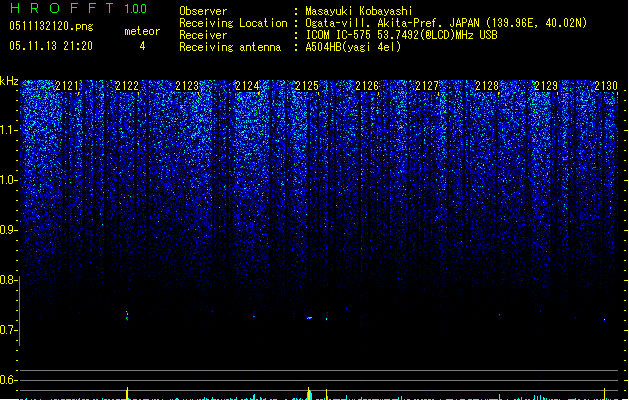The image size is (629, 400).
Task: Click the kHz axis unit label
Action: pyautogui.click(x=9, y=81)
